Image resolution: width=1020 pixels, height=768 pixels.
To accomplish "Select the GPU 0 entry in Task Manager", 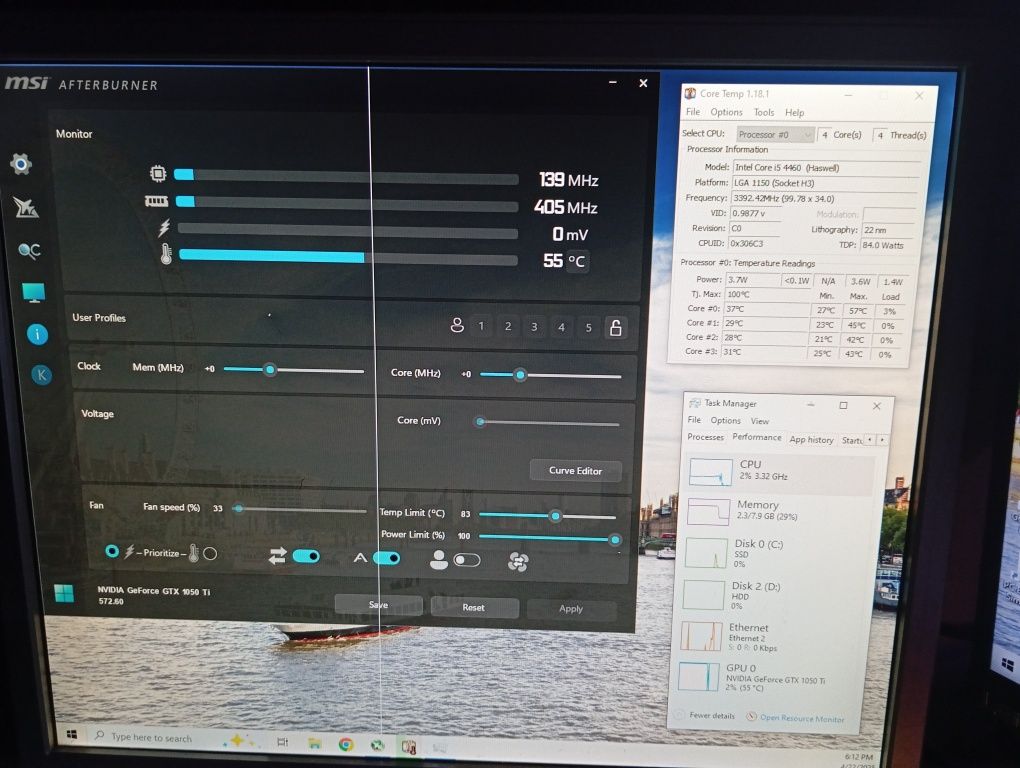I will coord(770,677).
